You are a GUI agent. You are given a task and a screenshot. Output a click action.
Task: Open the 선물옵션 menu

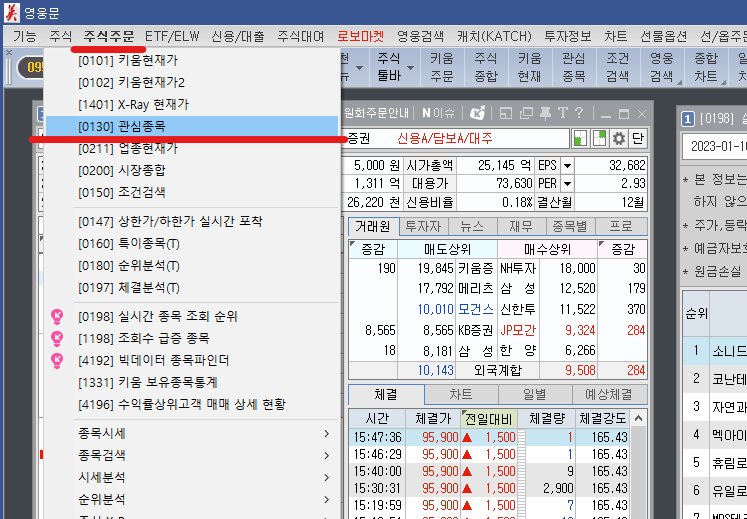pyautogui.click(x=664, y=36)
